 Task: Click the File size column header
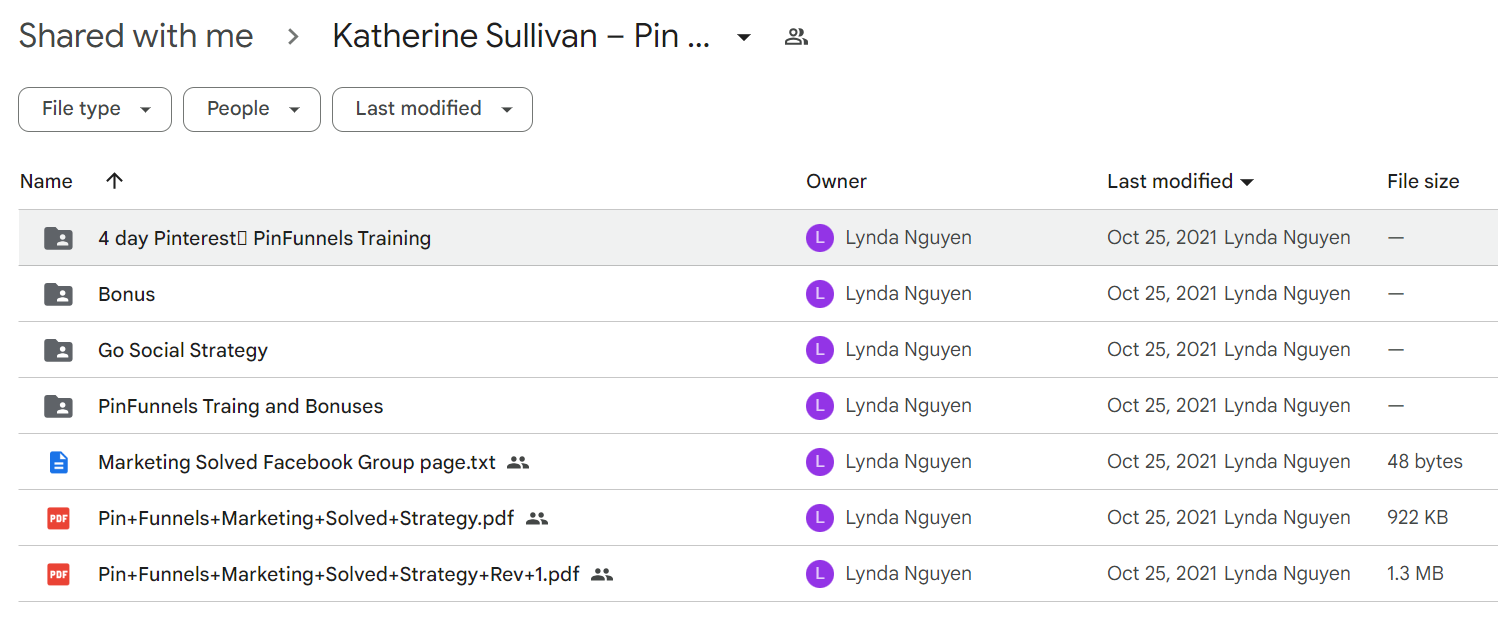pyautogui.click(x=1423, y=181)
